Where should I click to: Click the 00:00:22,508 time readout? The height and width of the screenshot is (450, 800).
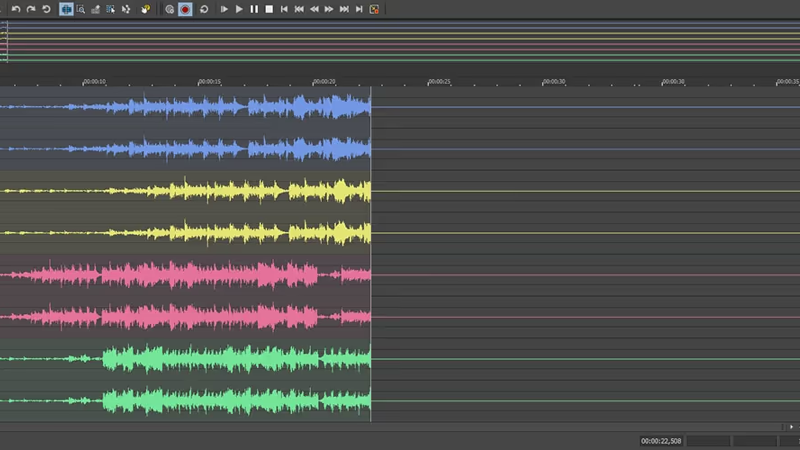pos(661,441)
